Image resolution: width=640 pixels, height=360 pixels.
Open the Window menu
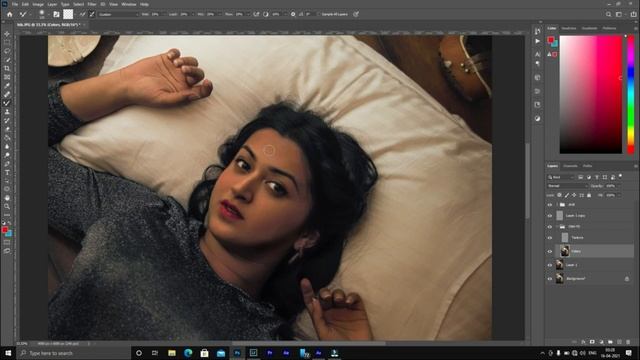(x=129, y=4)
